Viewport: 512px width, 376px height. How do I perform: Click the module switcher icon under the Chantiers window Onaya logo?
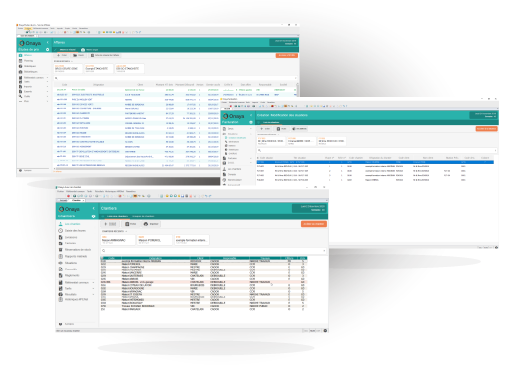click(x=93, y=216)
